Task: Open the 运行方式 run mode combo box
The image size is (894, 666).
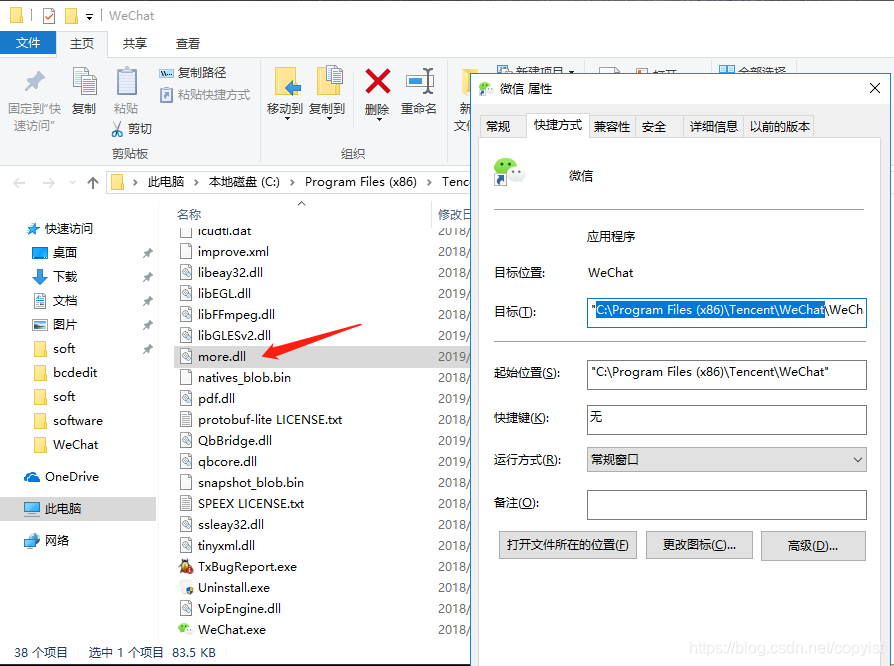Action: tap(726, 460)
